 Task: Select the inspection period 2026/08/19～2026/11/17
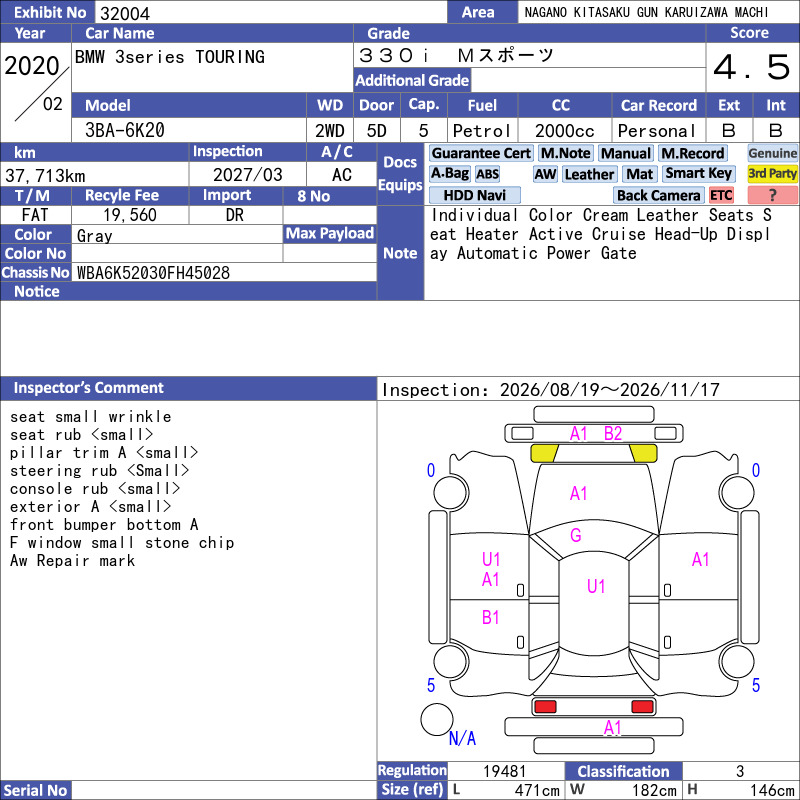pyautogui.click(x=610, y=390)
